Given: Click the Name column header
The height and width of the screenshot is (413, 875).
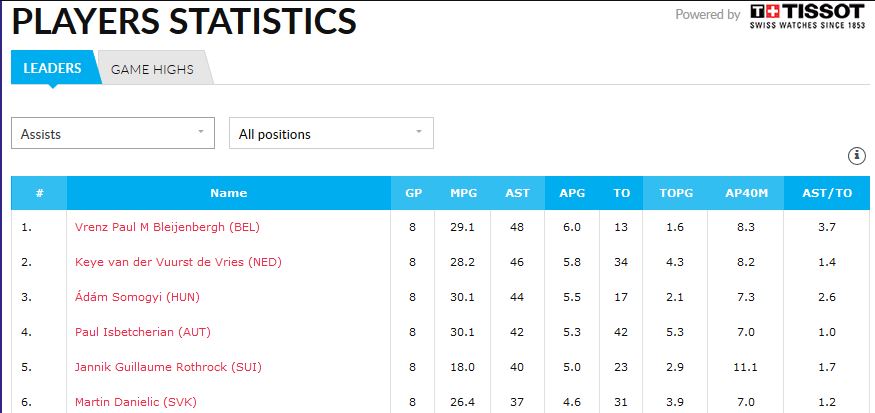Looking at the screenshot, I should (x=228, y=193).
